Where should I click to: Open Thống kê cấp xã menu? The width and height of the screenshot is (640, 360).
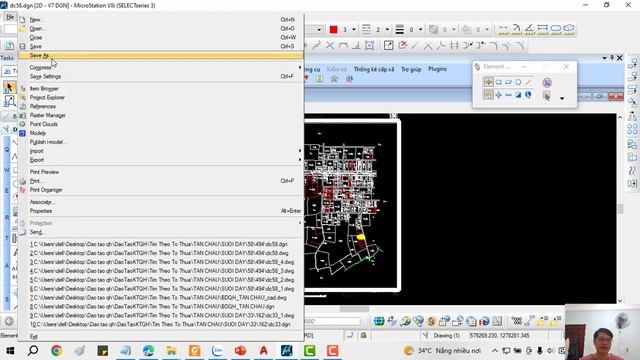[374, 69]
